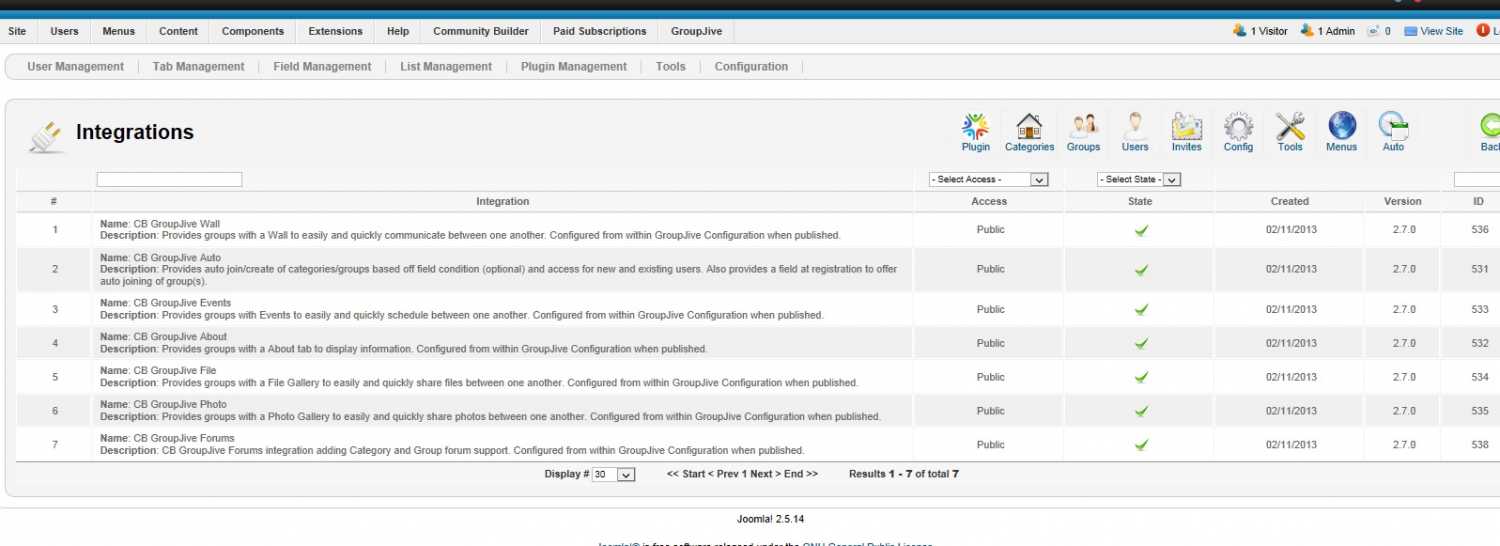Click the Access column header

tap(989, 202)
